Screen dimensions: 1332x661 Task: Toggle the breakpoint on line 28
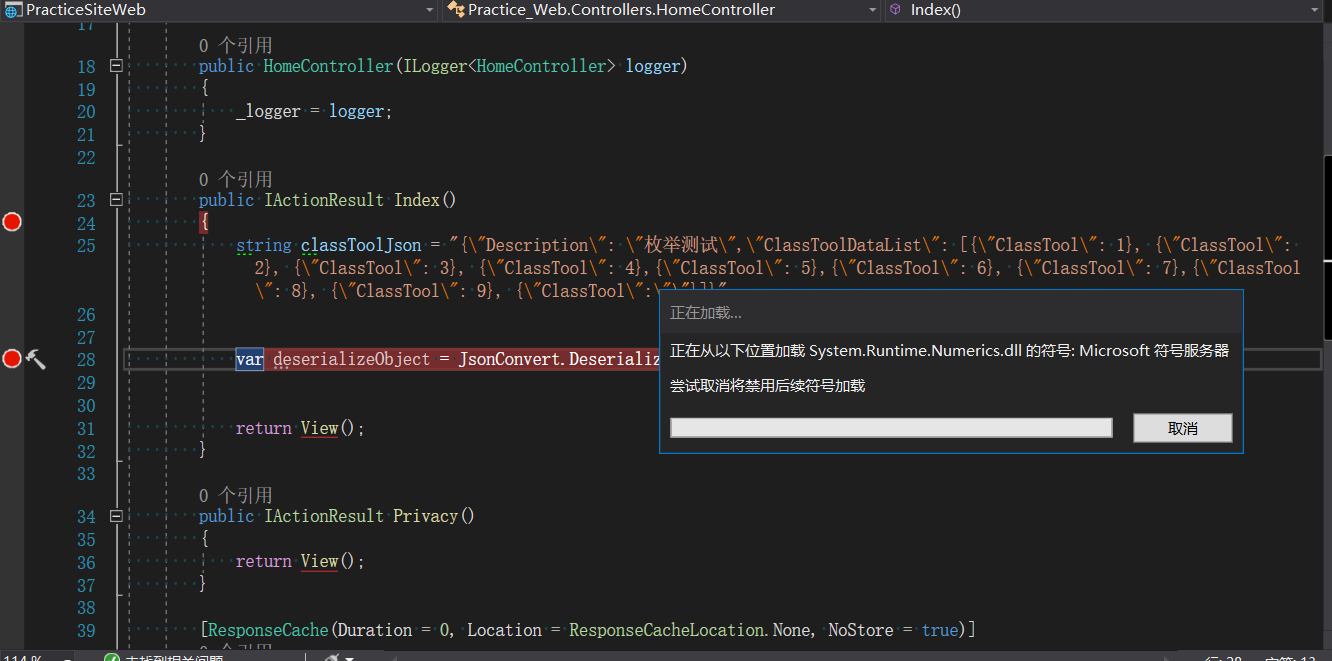coord(12,359)
